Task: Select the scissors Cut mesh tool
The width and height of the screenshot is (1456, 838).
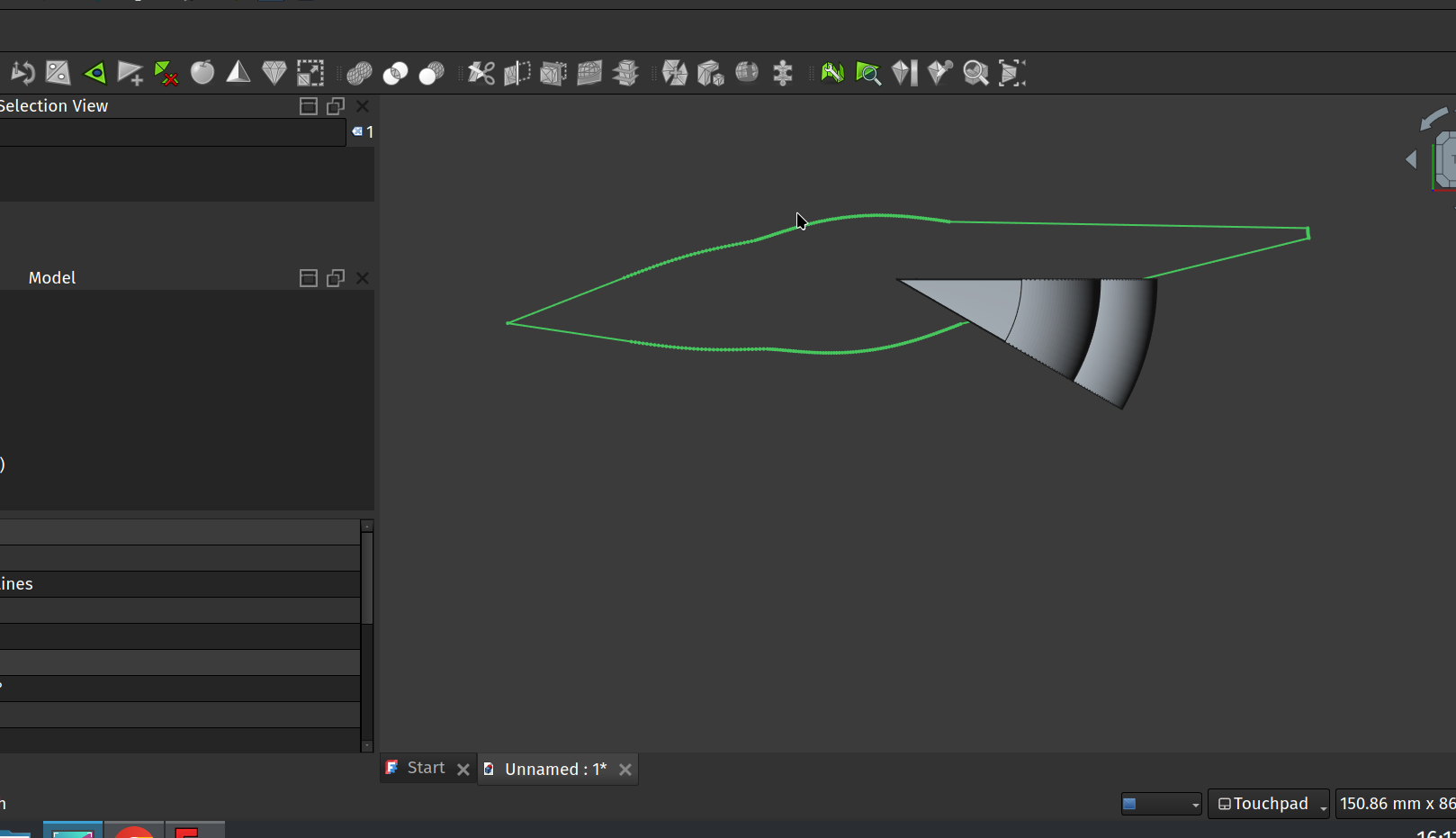Action: click(x=481, y=73)
